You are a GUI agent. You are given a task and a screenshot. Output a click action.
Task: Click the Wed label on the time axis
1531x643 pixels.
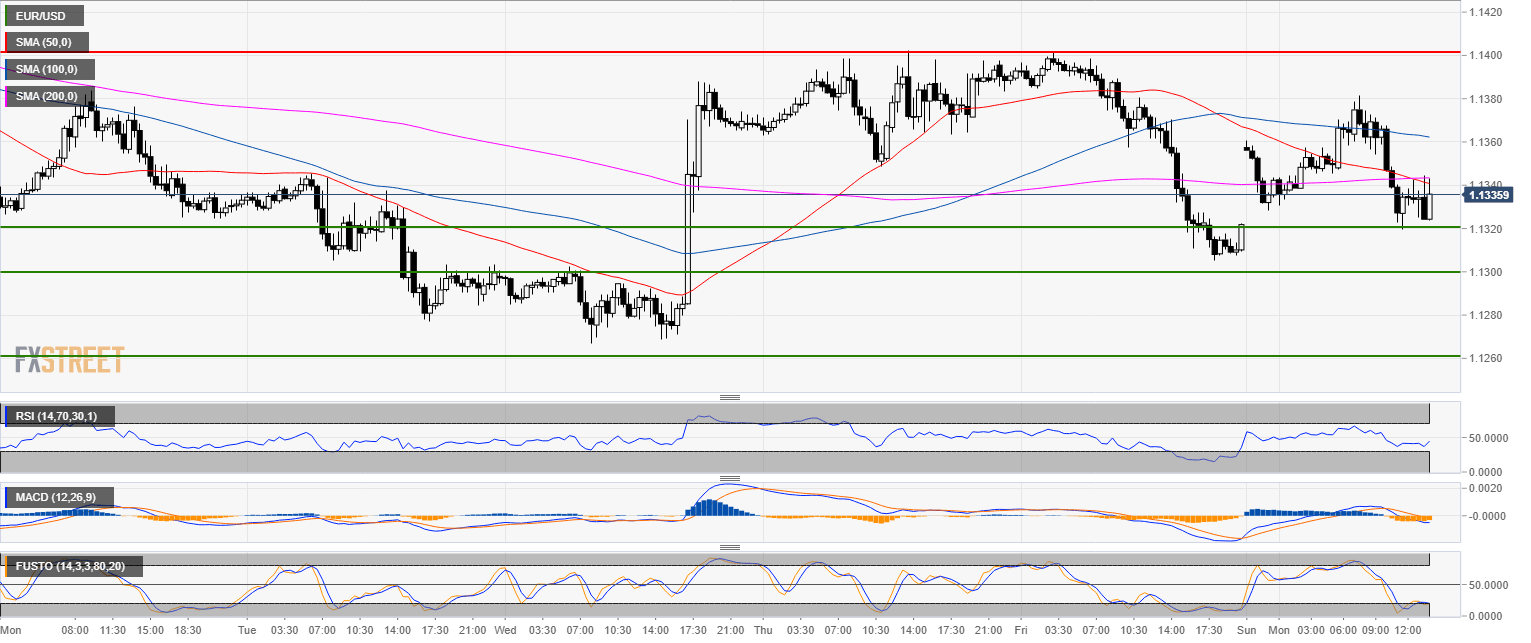[x=505, y=631]
